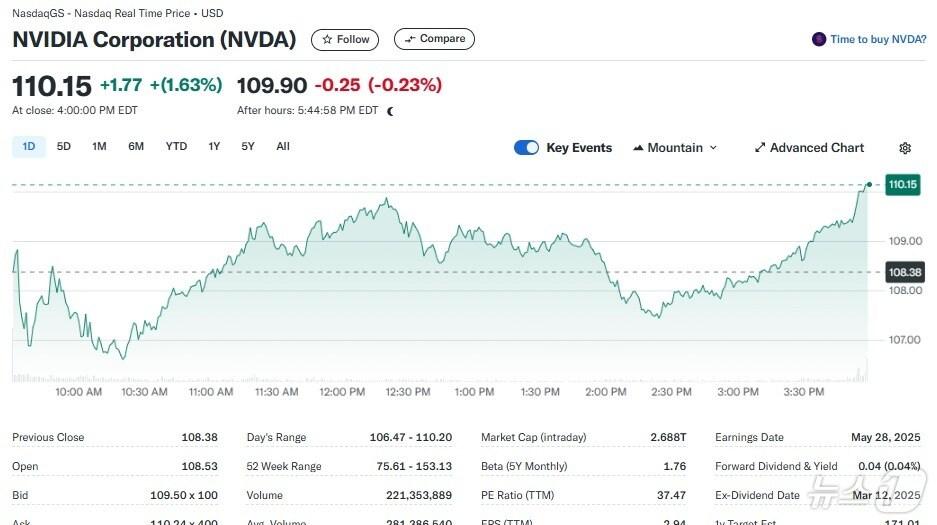Show the 5Y price history

248,147
